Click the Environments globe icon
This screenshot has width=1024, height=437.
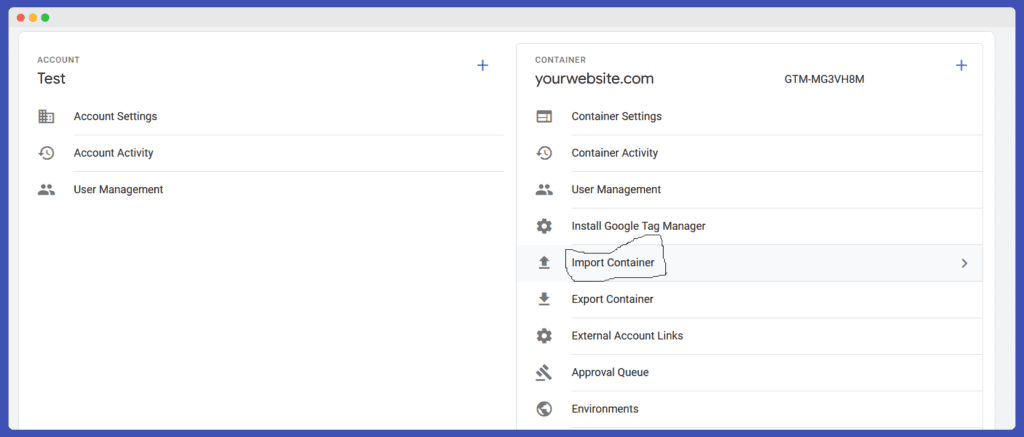pos(544,409)
